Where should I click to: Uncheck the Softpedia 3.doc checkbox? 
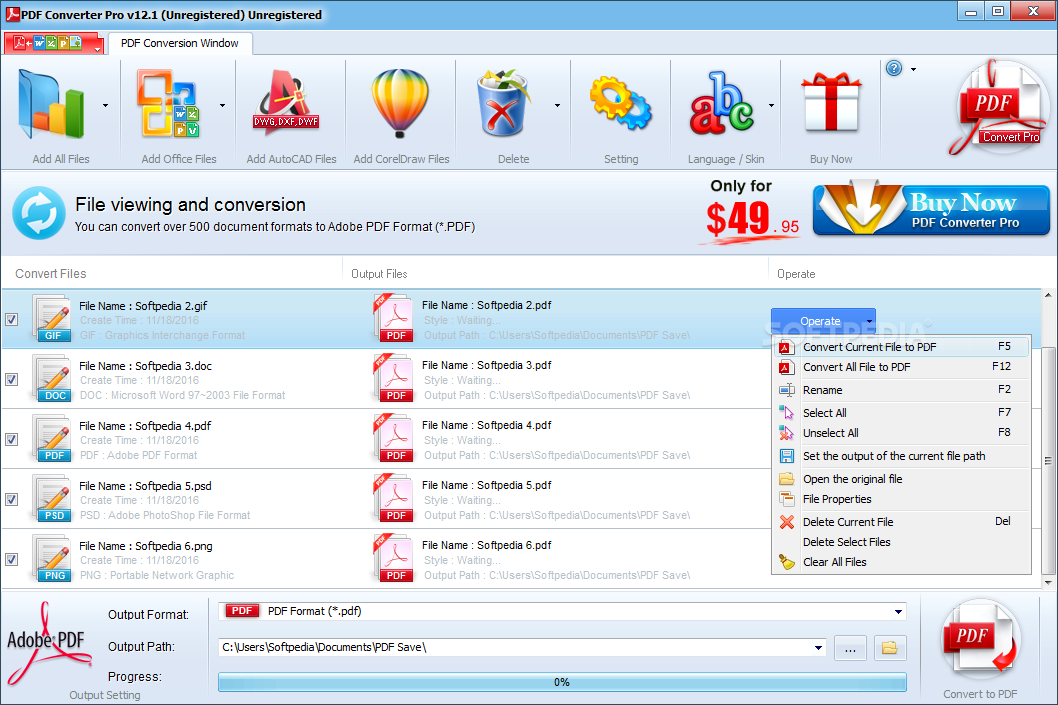(11, 379)
